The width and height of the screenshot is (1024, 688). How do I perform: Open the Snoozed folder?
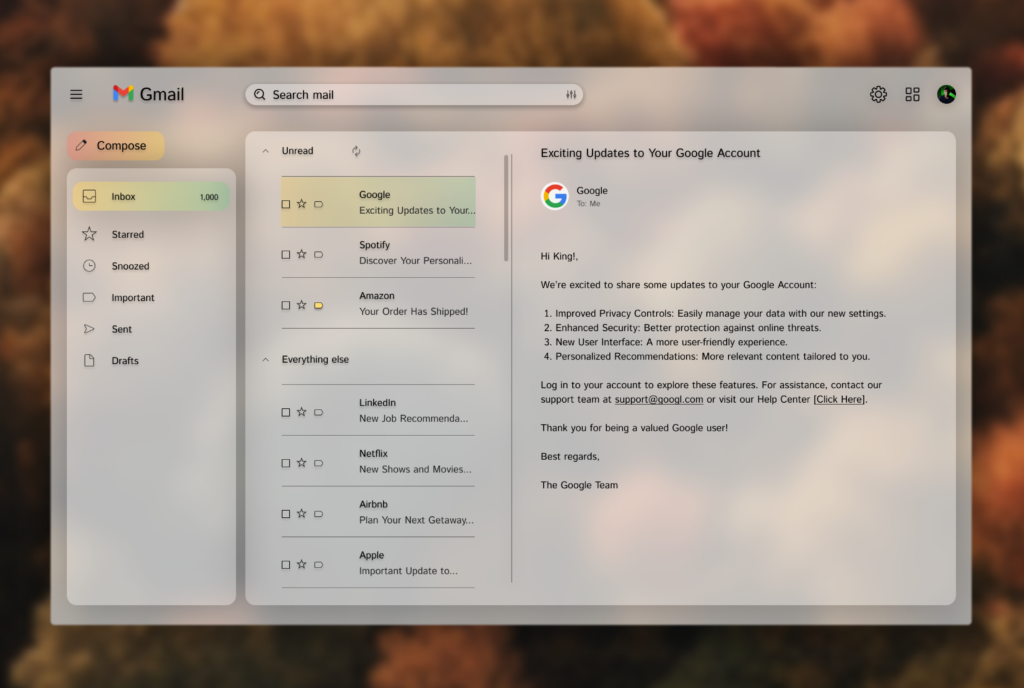click(x=130, y=266)
